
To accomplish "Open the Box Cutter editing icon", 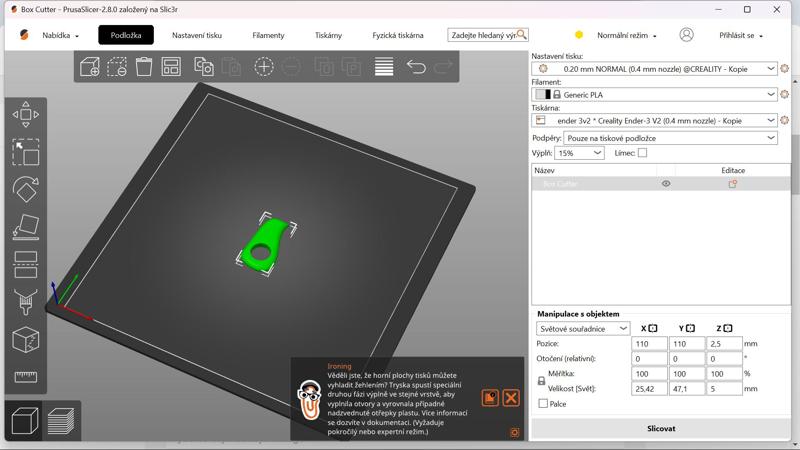I will (x=733, y=184).
